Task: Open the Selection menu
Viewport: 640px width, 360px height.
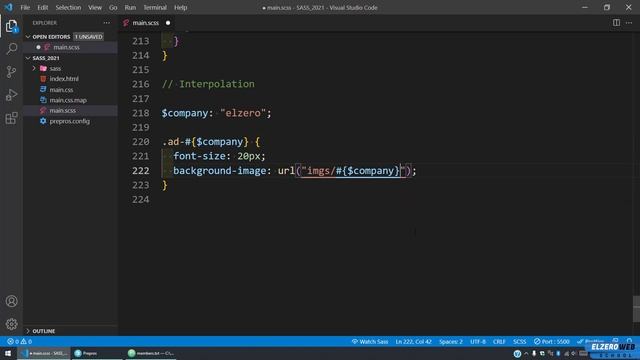Action: click(68, 7)
